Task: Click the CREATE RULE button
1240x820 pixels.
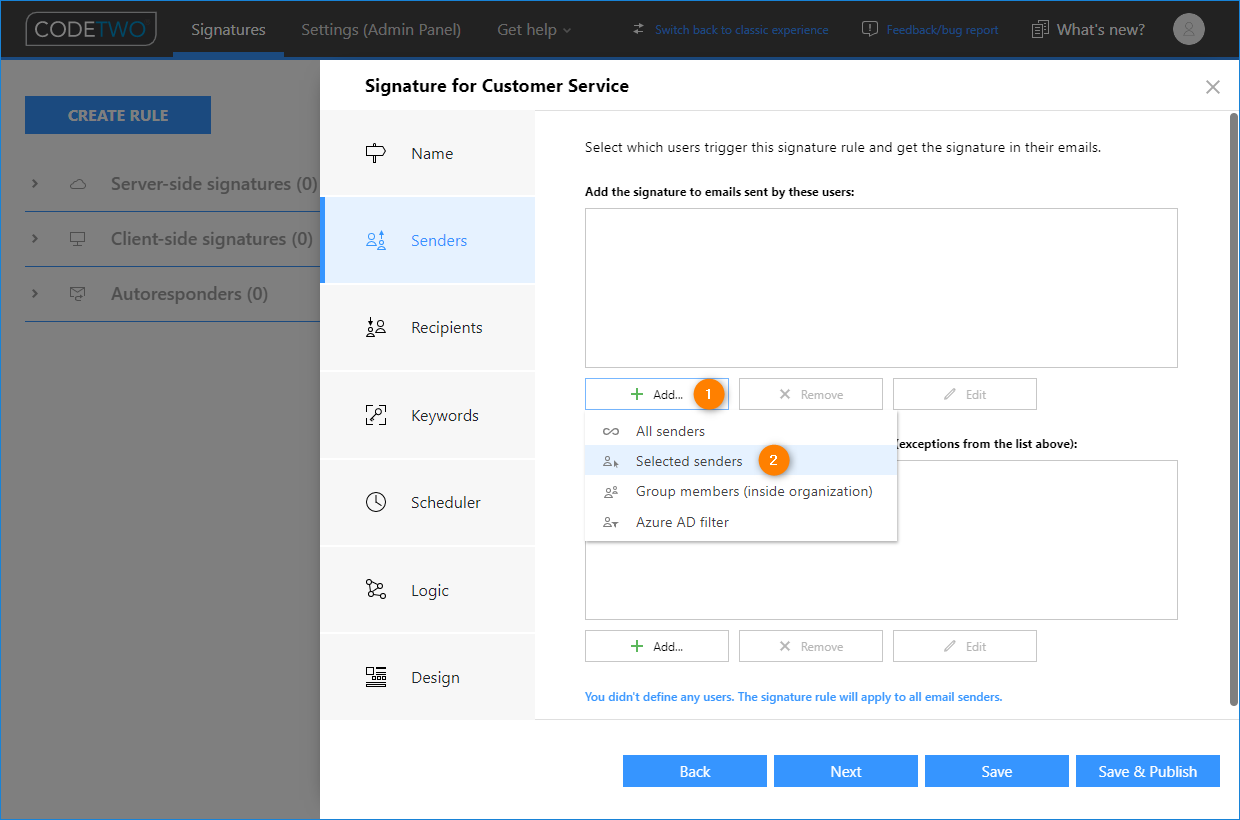Action: [x=118, y=115]
